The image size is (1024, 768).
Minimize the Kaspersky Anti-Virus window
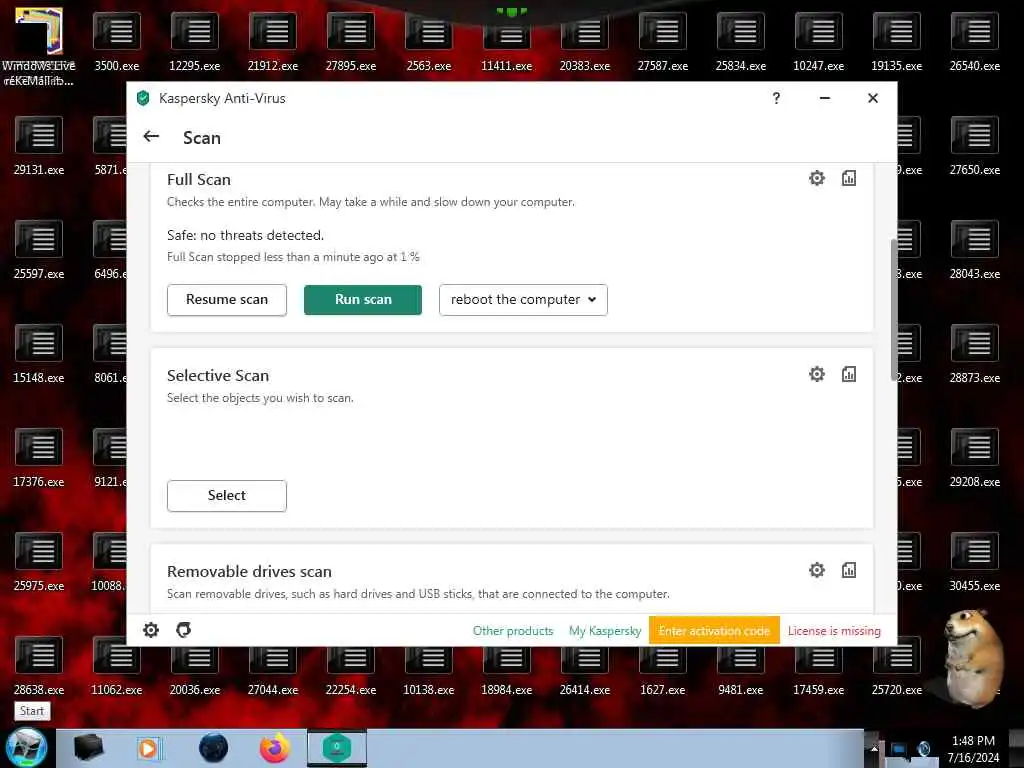pyautogui.click(x=825, y=98)
